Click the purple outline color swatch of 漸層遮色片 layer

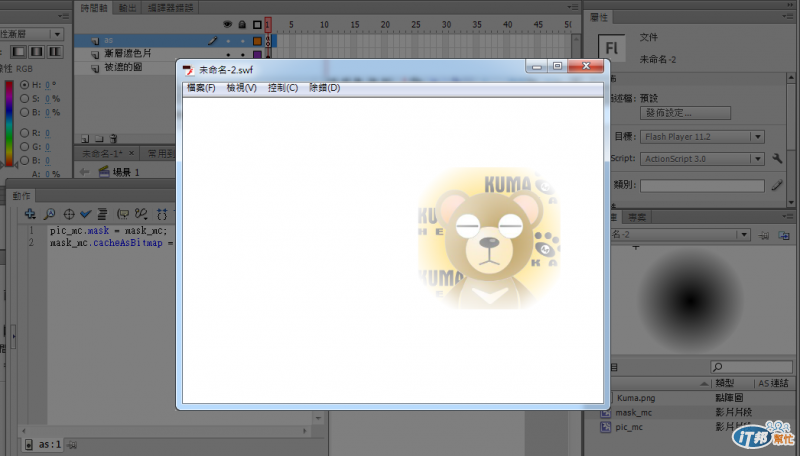pyautogui.click(x=257, y=54)
